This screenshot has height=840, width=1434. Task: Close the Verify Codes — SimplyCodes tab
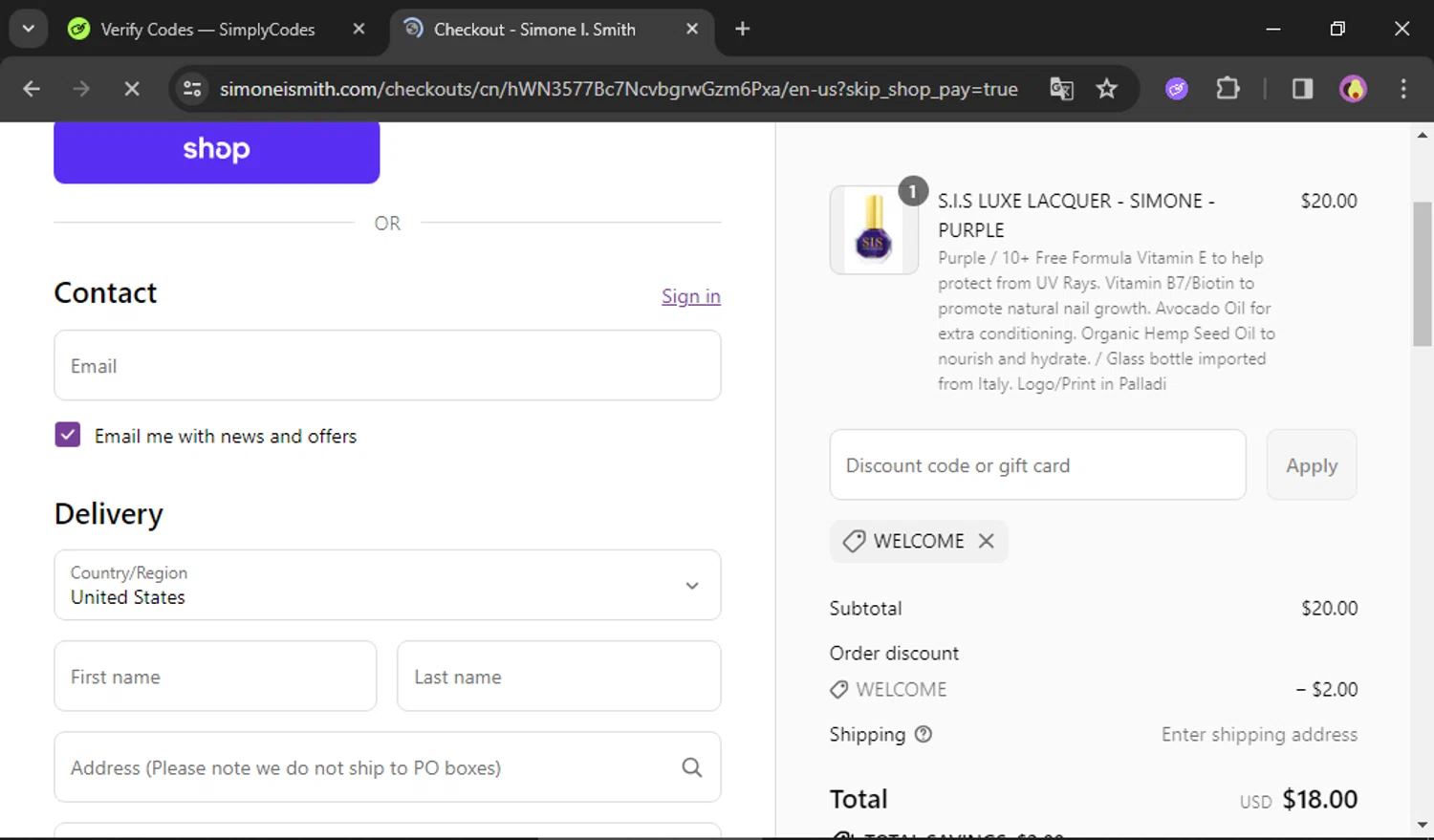tap(358, 29)
